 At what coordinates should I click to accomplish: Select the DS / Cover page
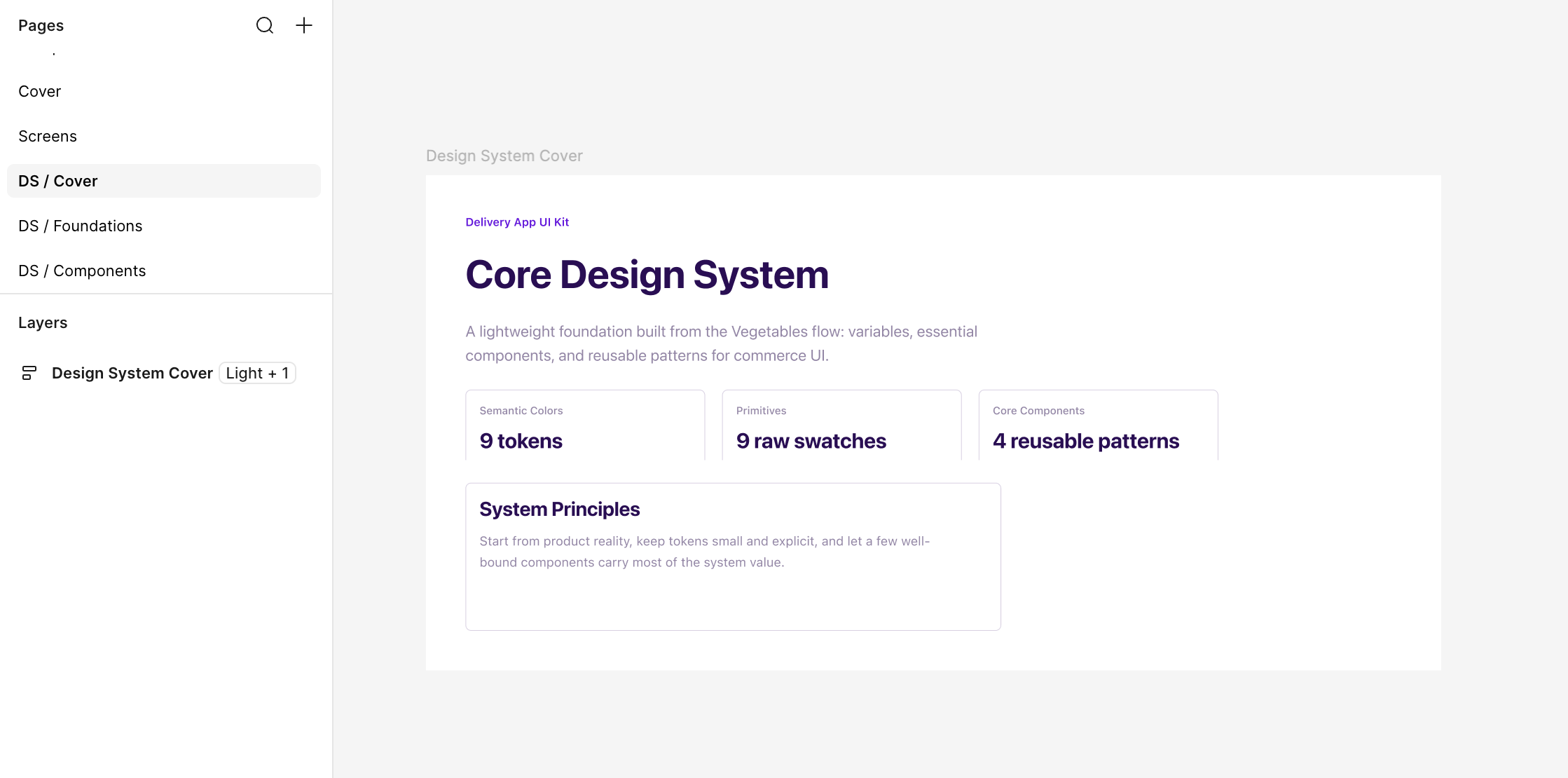tap(164, 181)
